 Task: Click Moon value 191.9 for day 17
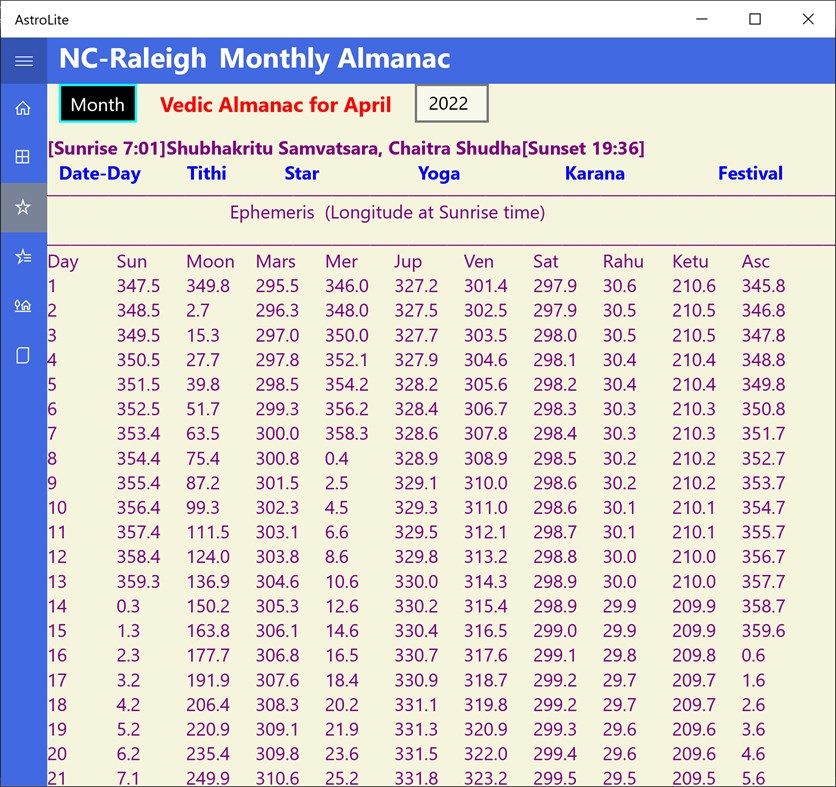point(208,680)
